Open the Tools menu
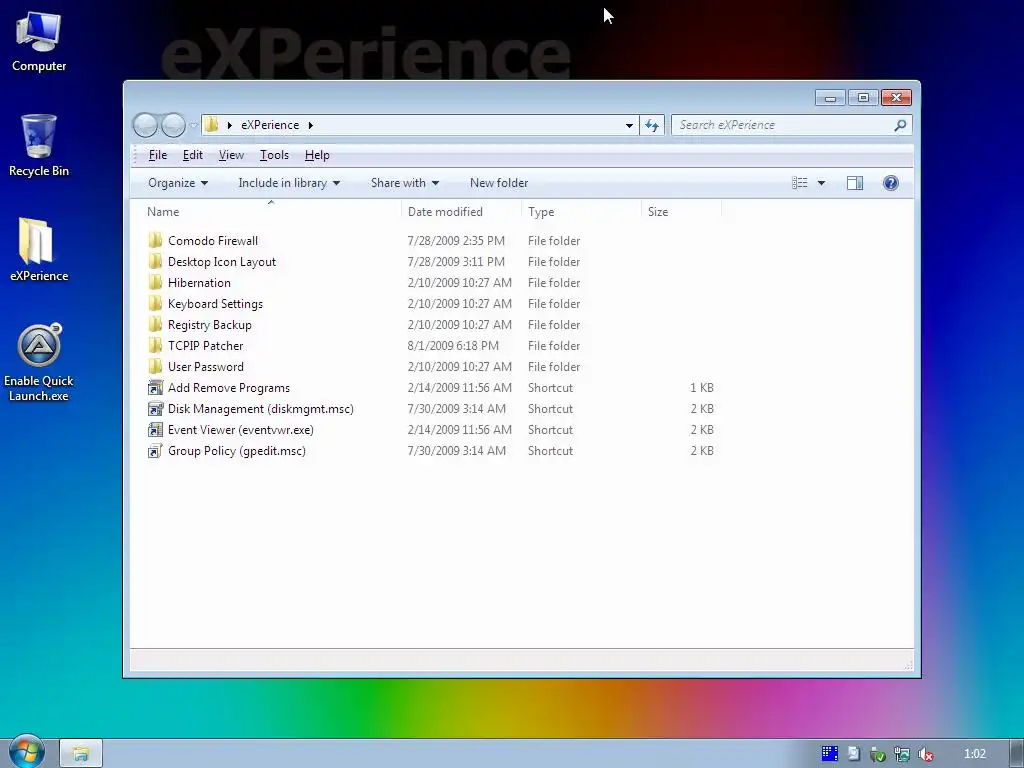 (x=274, y=155)
